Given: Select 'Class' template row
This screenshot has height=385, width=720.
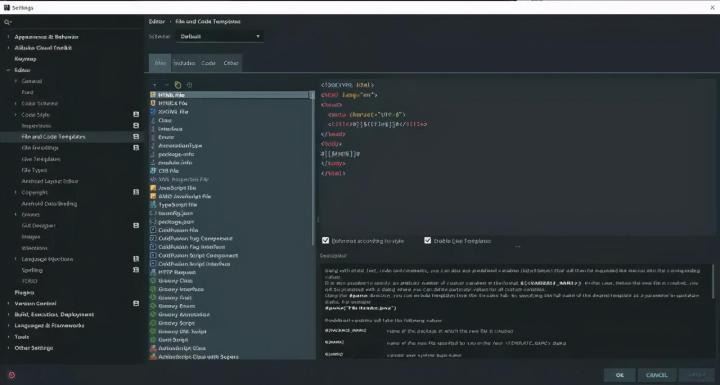Looking at the screenshot, I should click(231, 120).
